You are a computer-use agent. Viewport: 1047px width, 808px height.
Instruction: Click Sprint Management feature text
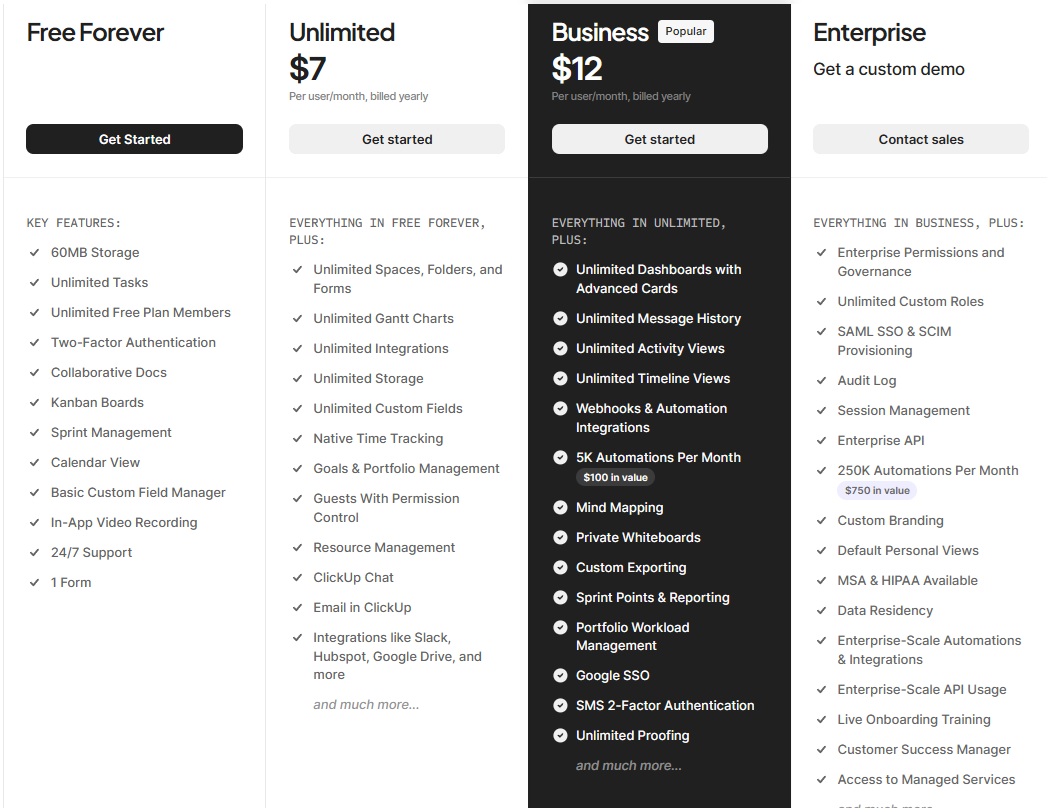click(111, 433)
